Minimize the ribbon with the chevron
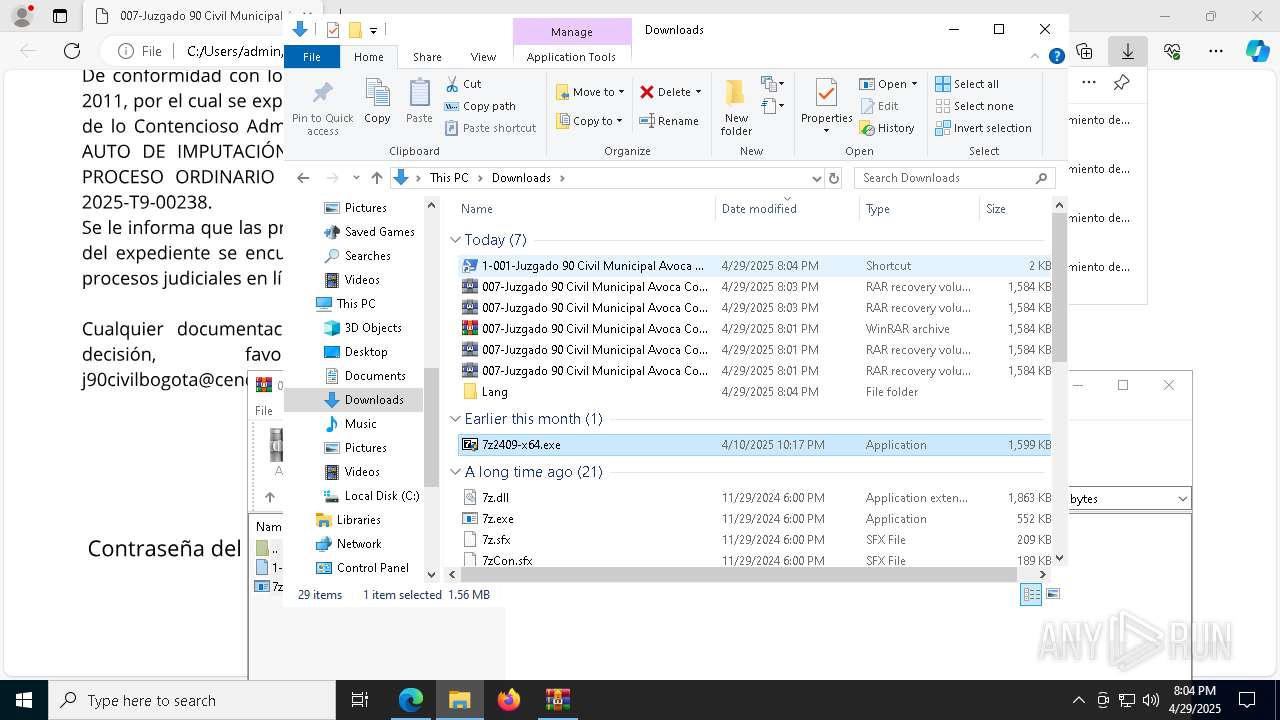This screenshot has width=1280, height=720. pyautogui.click(x=1035, y=57)
